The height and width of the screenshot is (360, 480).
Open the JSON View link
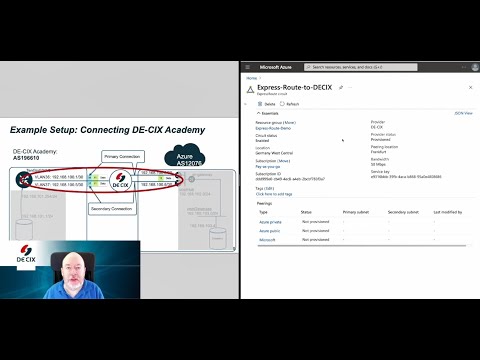click(463, 113)
